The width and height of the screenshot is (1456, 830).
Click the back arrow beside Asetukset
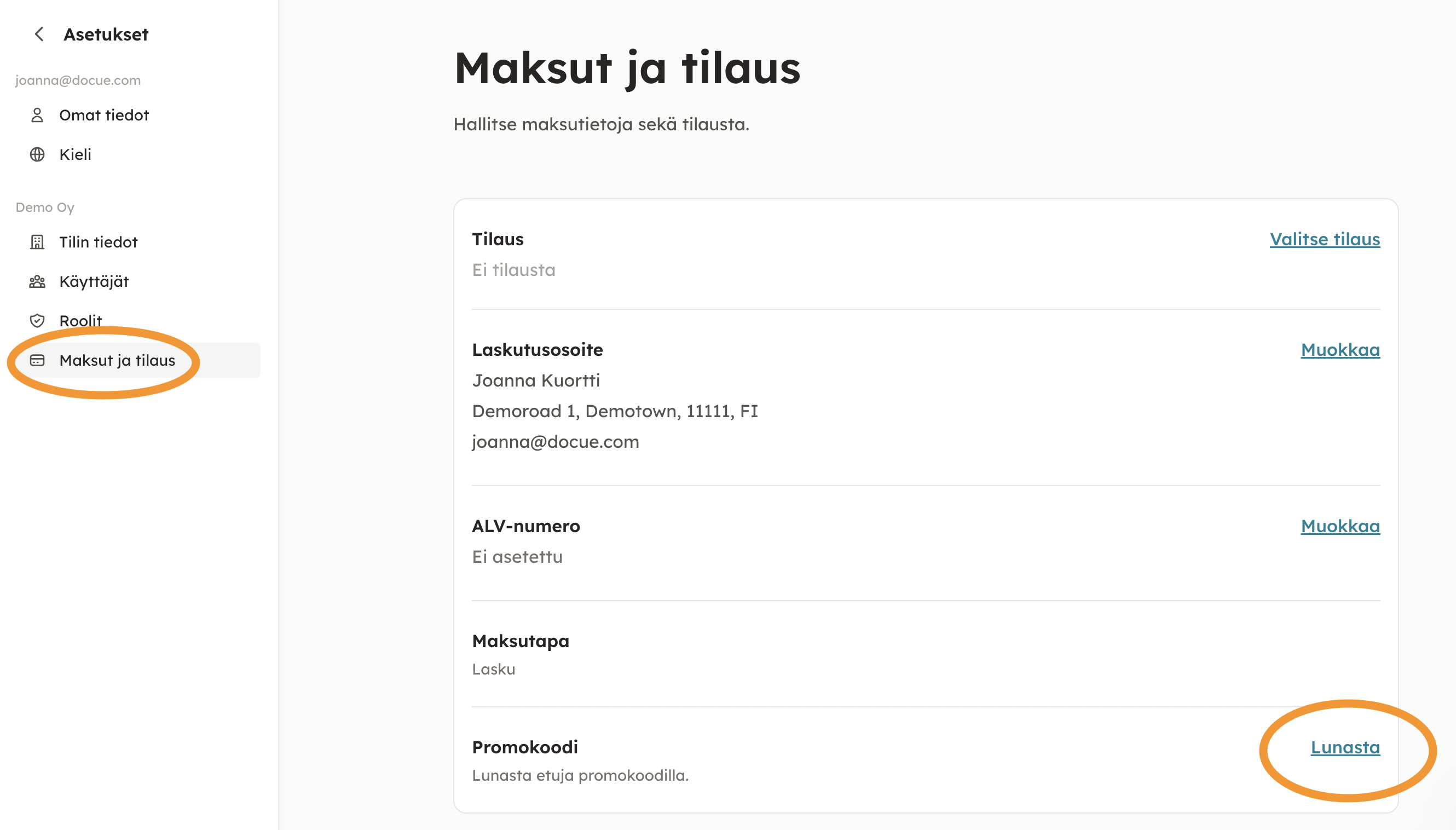coord(39,34)
